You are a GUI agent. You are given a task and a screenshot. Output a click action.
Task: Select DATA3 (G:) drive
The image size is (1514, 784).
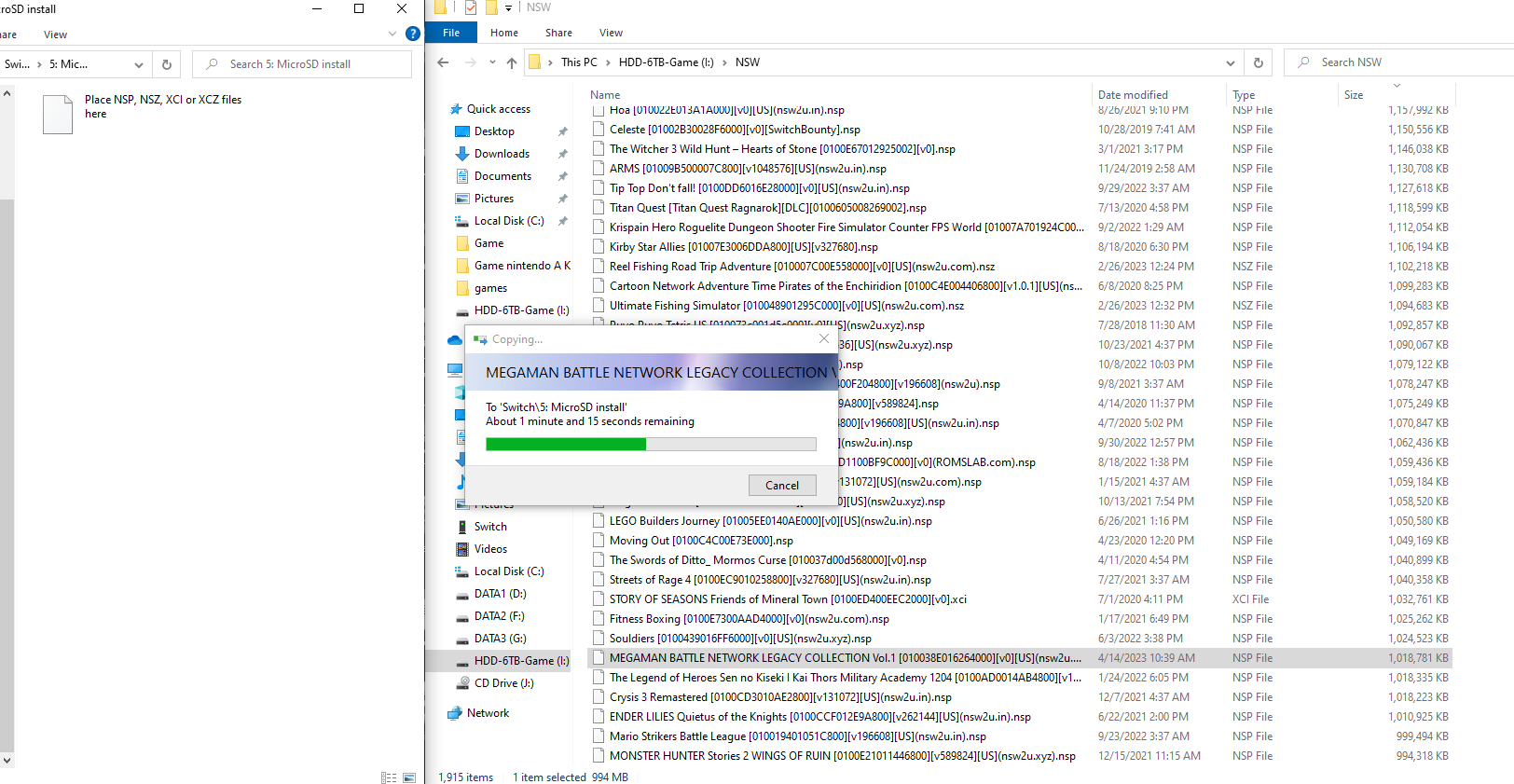pos(500,639)
